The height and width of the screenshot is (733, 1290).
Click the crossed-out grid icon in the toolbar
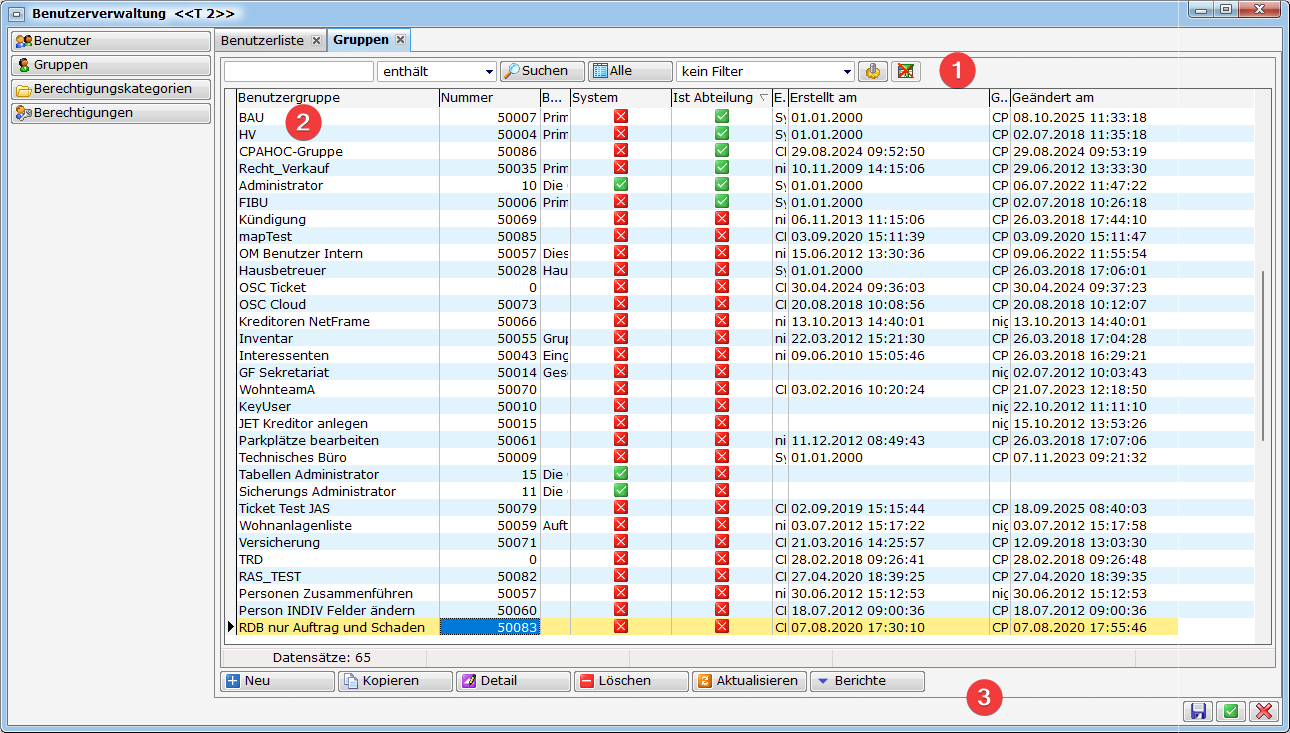905,72
